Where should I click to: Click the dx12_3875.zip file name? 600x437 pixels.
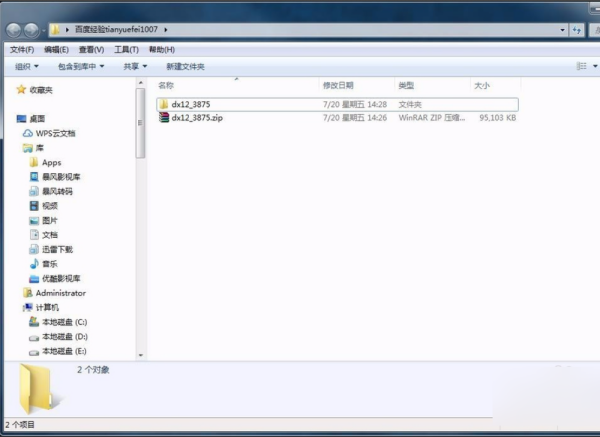(197, 118)
